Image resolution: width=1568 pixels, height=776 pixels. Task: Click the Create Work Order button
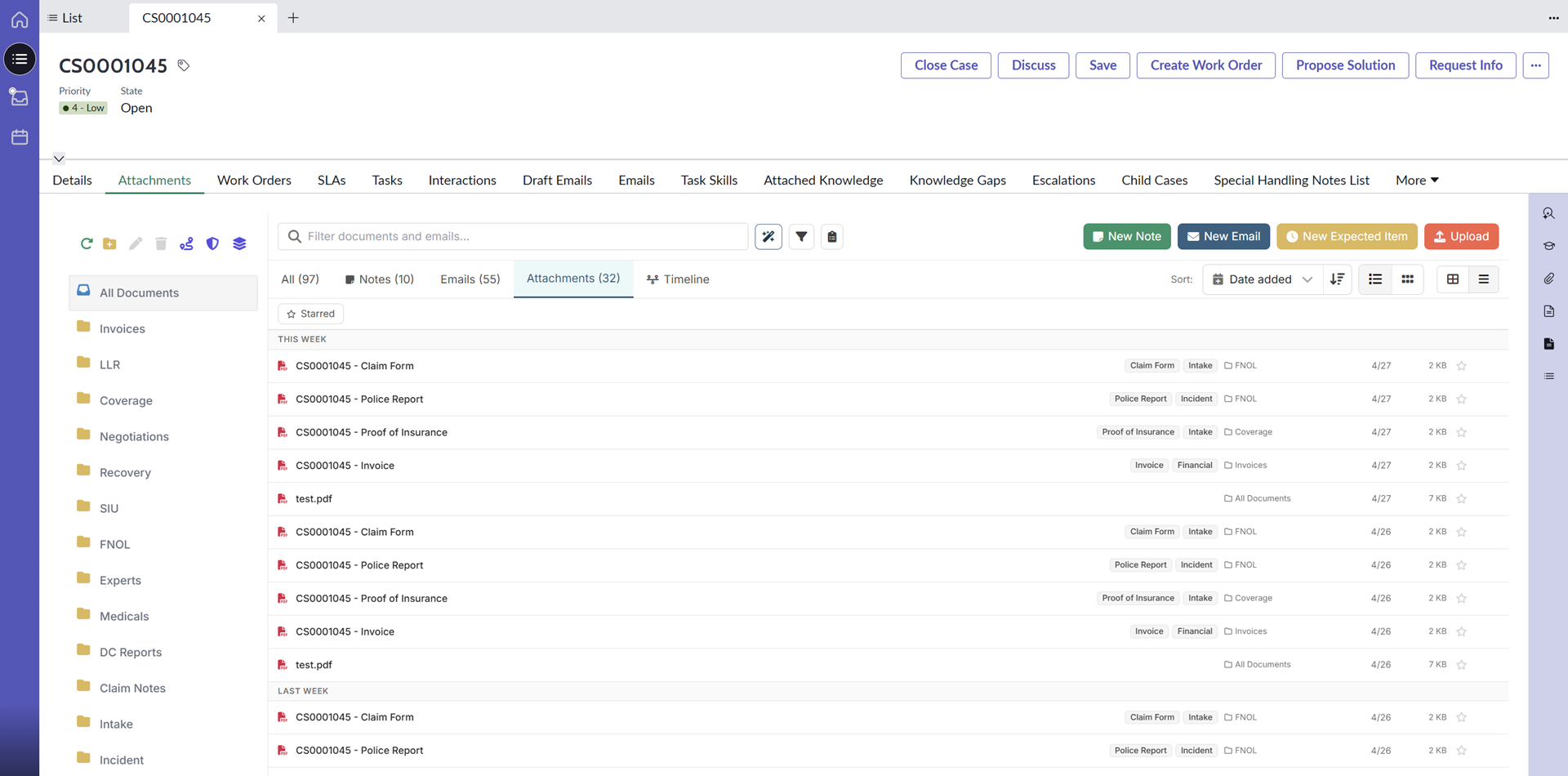(1206, 65)
